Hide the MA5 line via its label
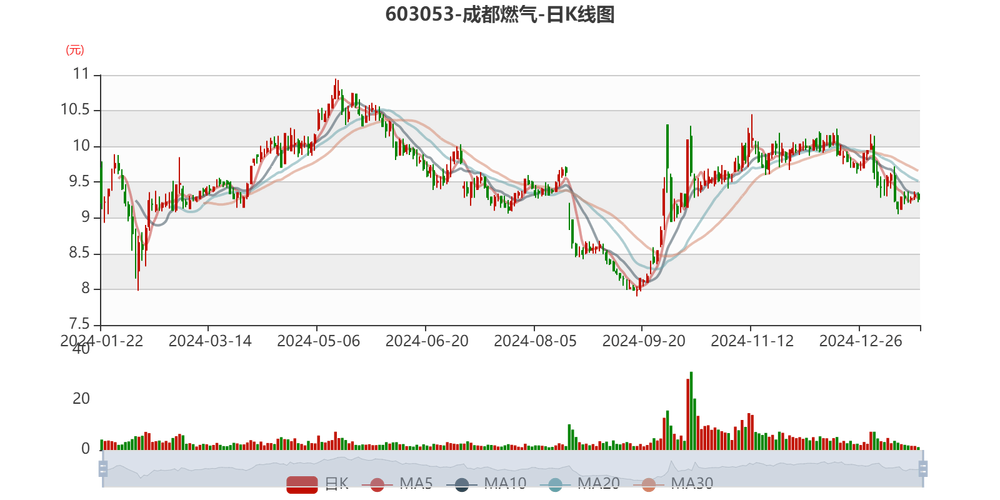1000x500 pixels. click(x=415, y=485)
